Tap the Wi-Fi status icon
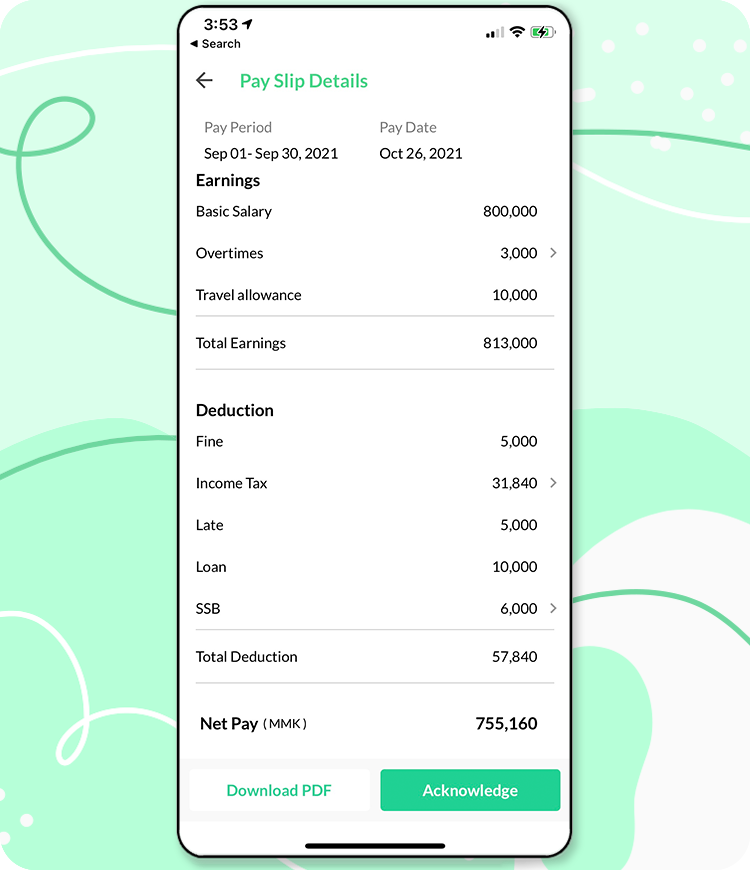The height and width of the screenshot is (870, 750). tap(517, 32)
